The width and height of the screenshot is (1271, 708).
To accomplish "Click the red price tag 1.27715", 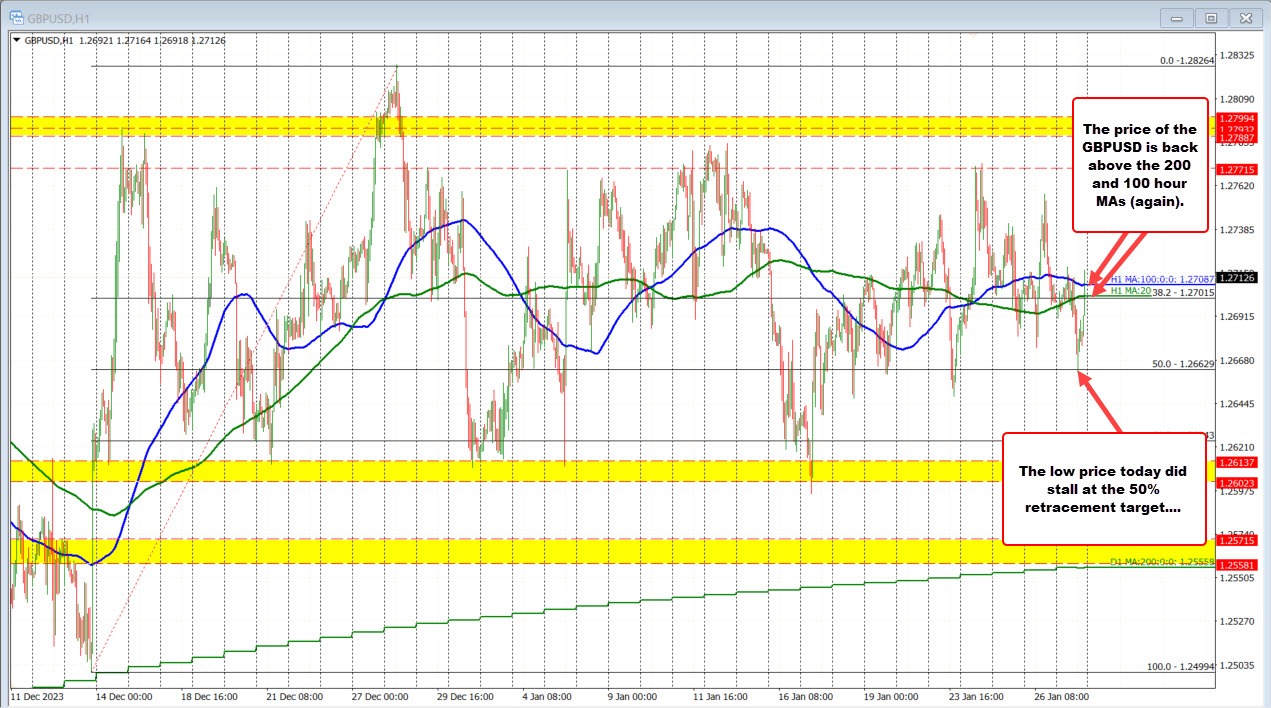I will coord(1239,170).
